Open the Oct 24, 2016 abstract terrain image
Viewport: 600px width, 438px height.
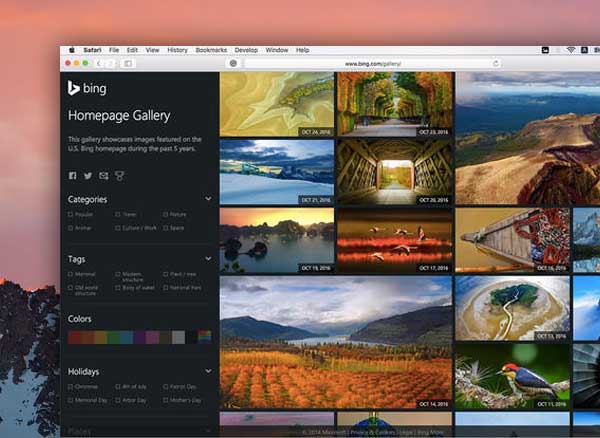277,104
